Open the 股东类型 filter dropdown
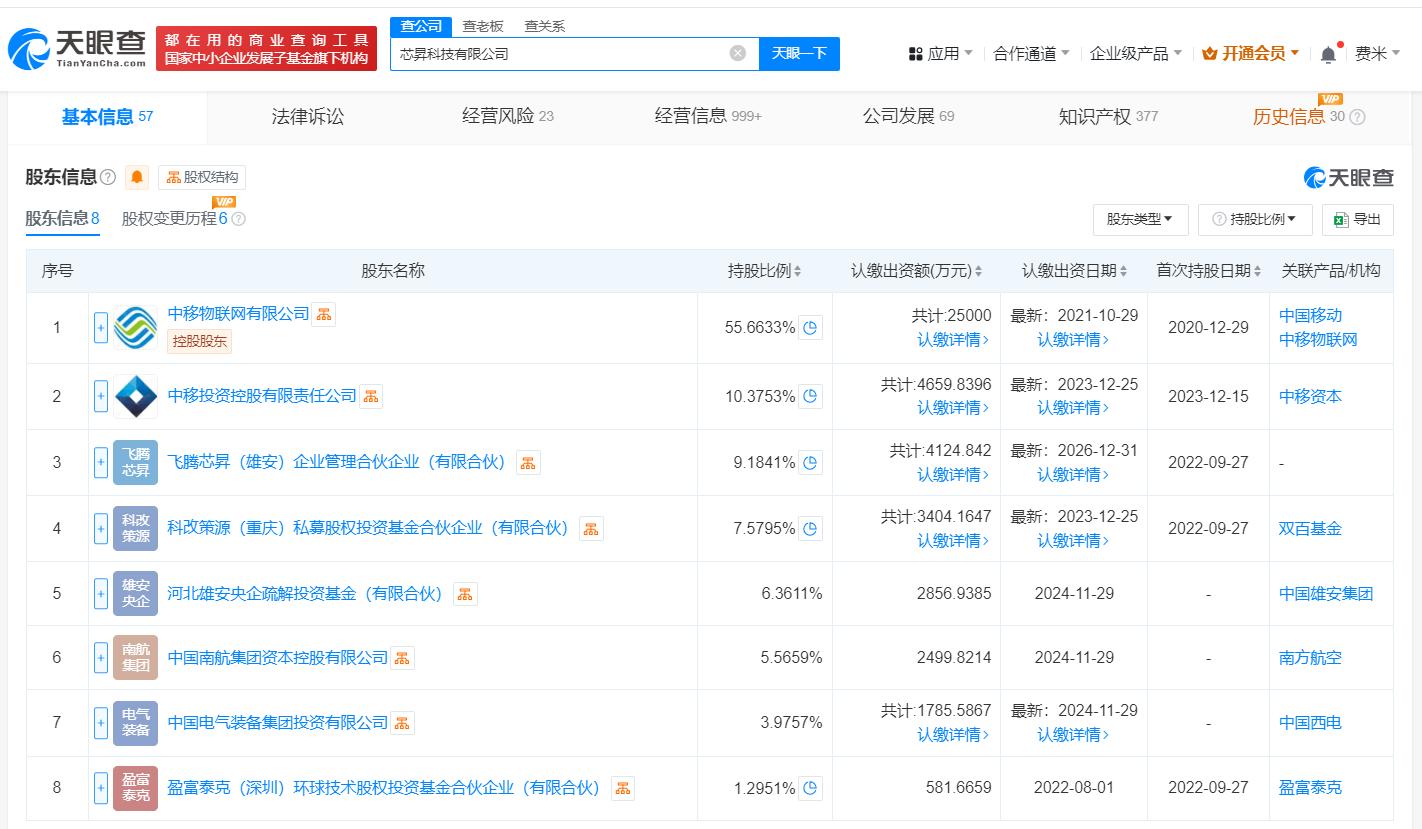This screenshot has width=1422, height=829. click(x=1141, y=219)
